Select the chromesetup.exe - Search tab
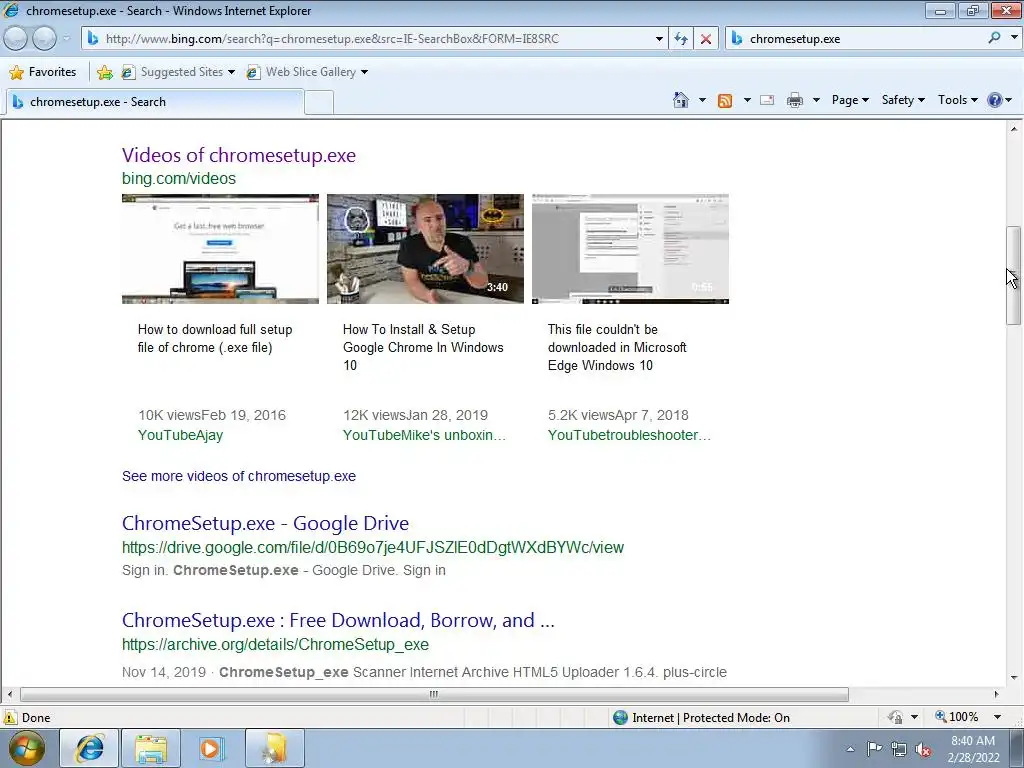The height and width of the screenshot is (768, 1024). point(154,102)
